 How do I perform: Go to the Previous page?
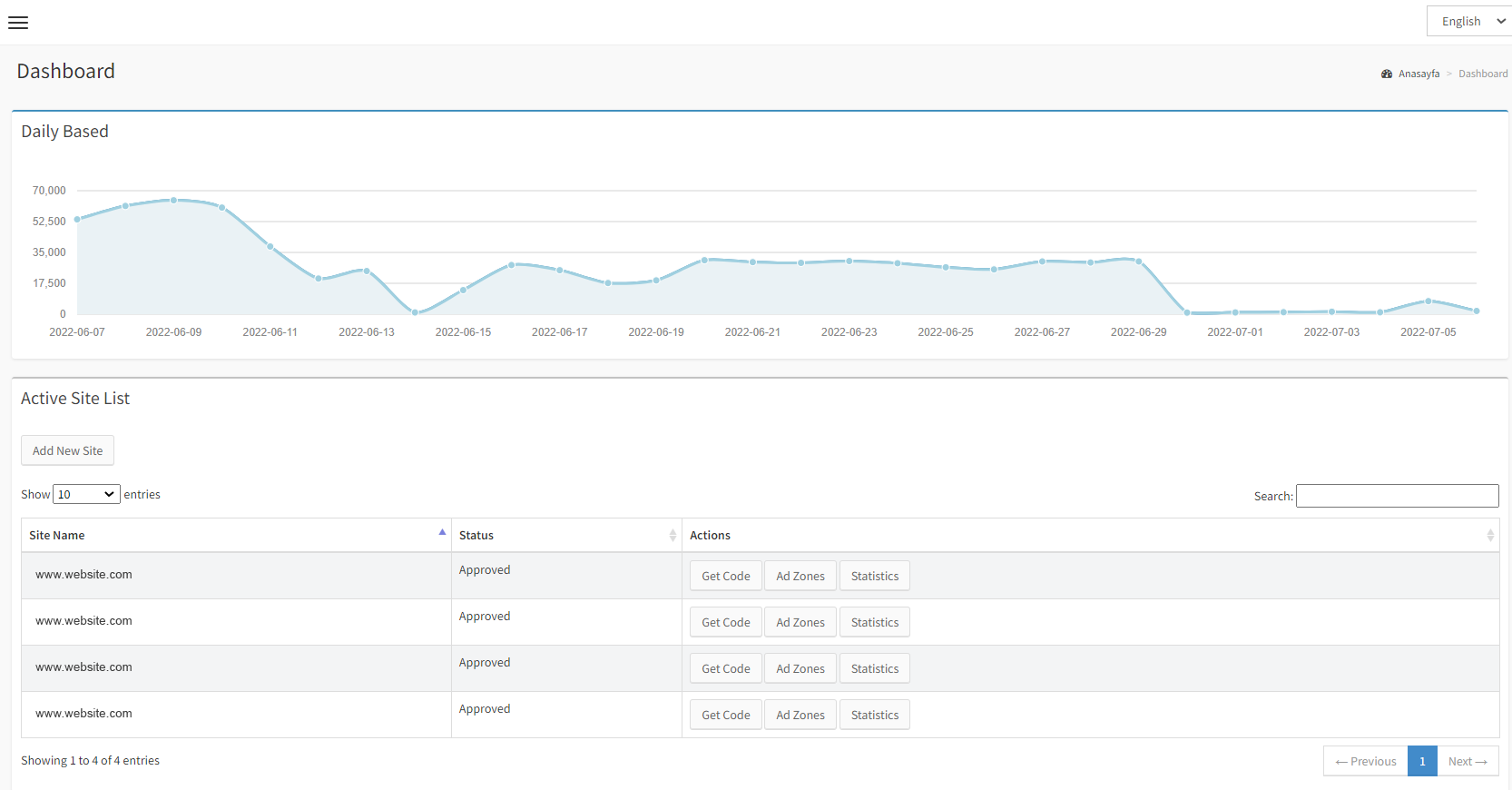[1365, 762]
